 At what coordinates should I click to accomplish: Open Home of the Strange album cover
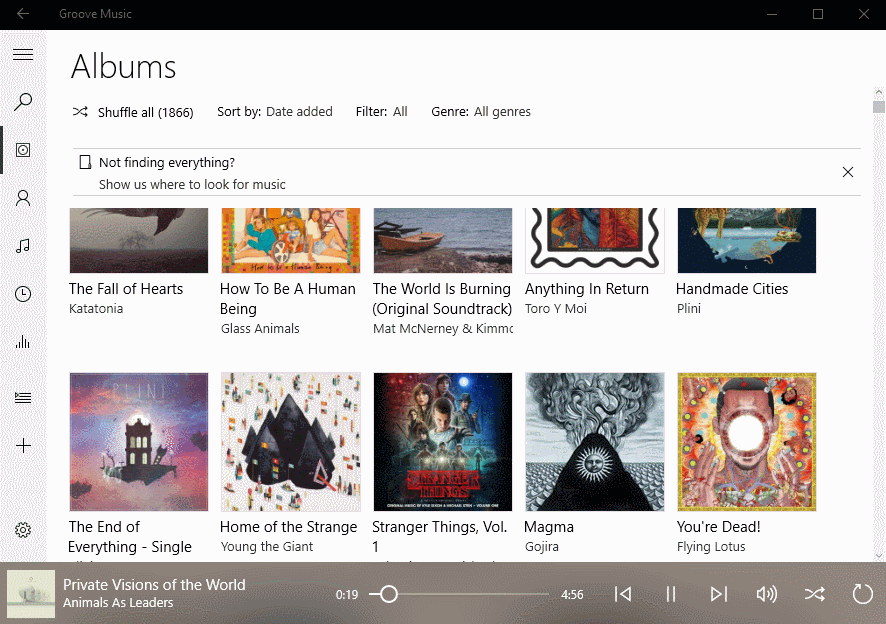(x=290, y=442)
